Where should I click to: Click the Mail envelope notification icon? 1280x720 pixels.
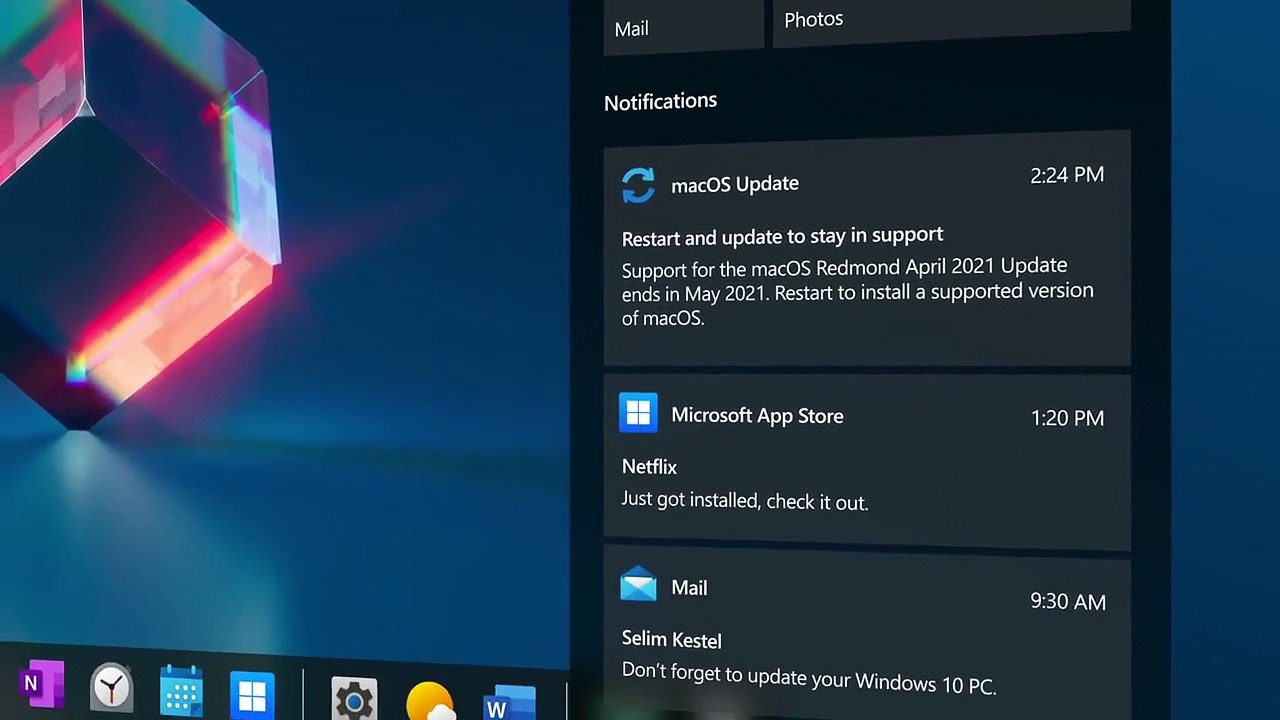[x=638, y=584]
